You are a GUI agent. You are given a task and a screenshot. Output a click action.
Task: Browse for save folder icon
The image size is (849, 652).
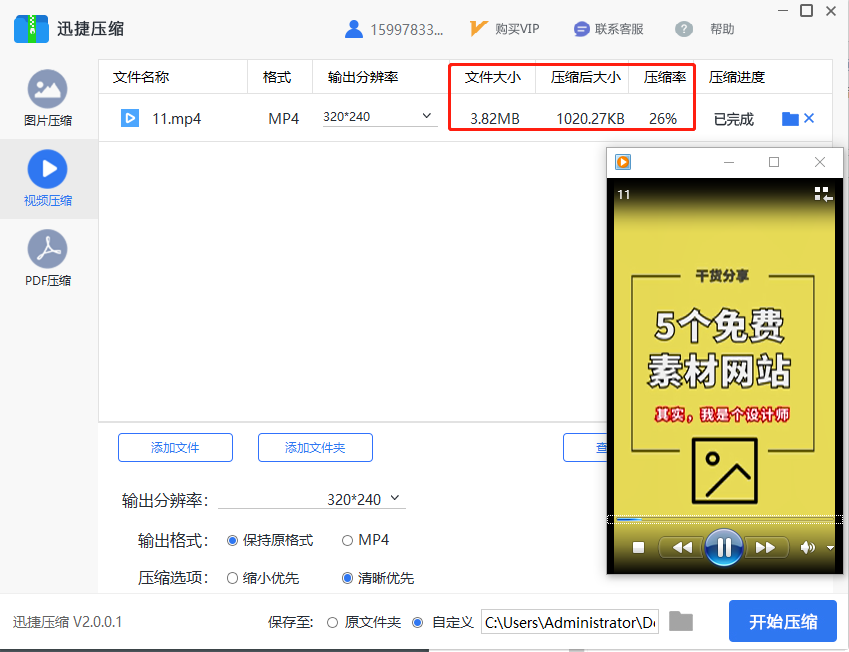681,621
